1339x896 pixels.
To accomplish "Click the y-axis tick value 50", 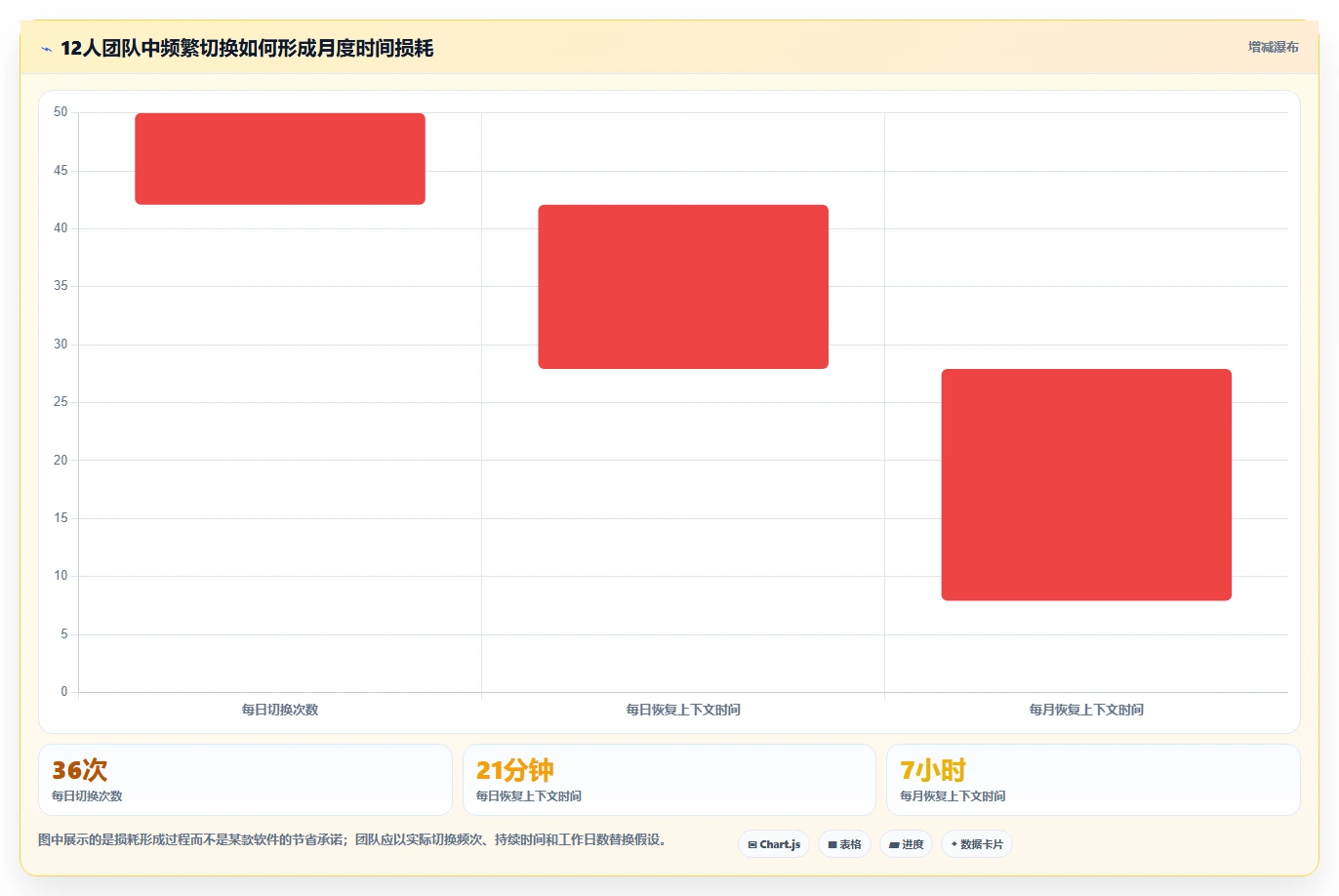I will pyautogui.click(x=61, y=112).
